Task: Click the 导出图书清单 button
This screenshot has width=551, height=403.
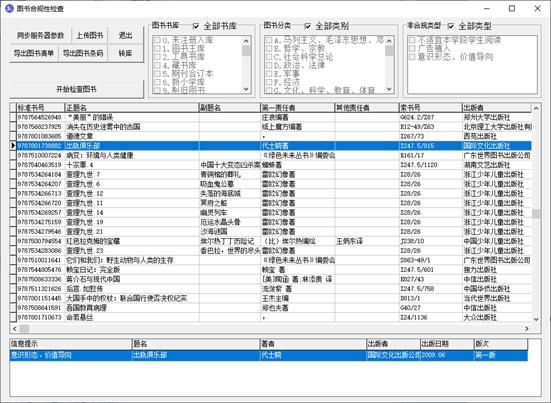Action: (34, 53)
